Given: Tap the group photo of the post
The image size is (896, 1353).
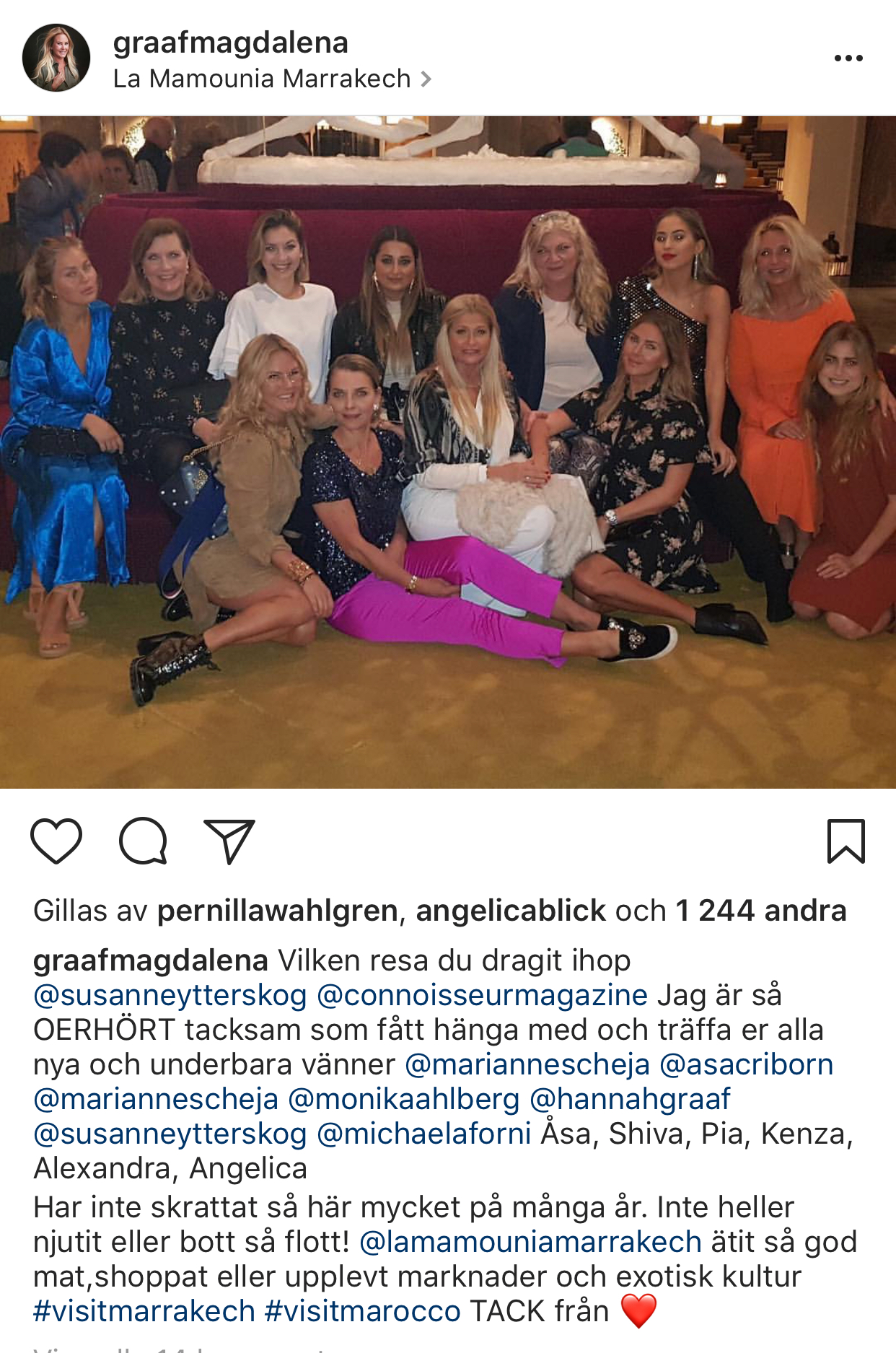Looking at the screenshot, I should pyautogui.click(x=448, y=452).
